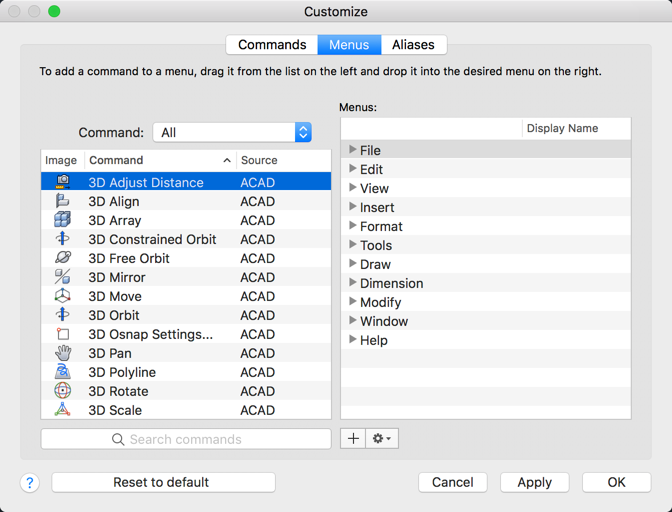672x512 pixels.
Task: Click the 3D Array command icon
Action: tap(62, 220)
